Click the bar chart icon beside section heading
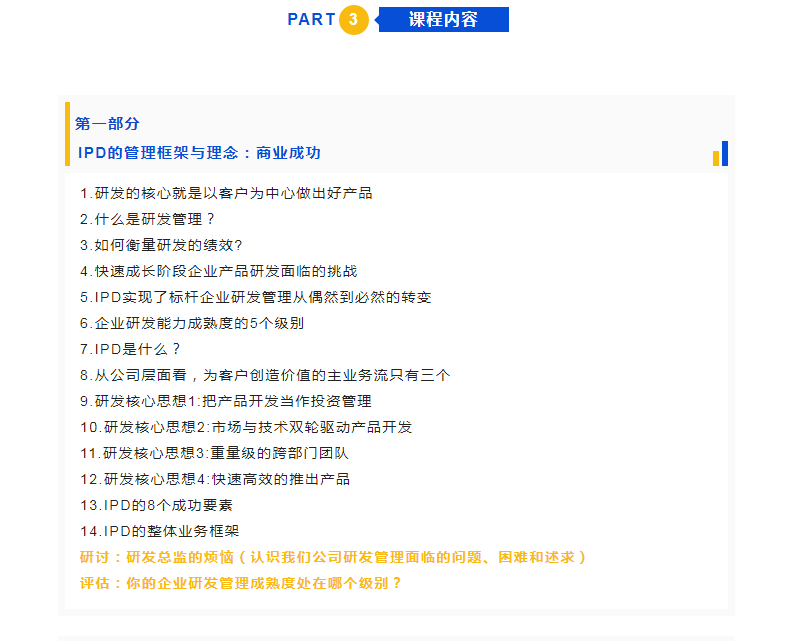Screen dimensions: 793x641 (720, 153)
